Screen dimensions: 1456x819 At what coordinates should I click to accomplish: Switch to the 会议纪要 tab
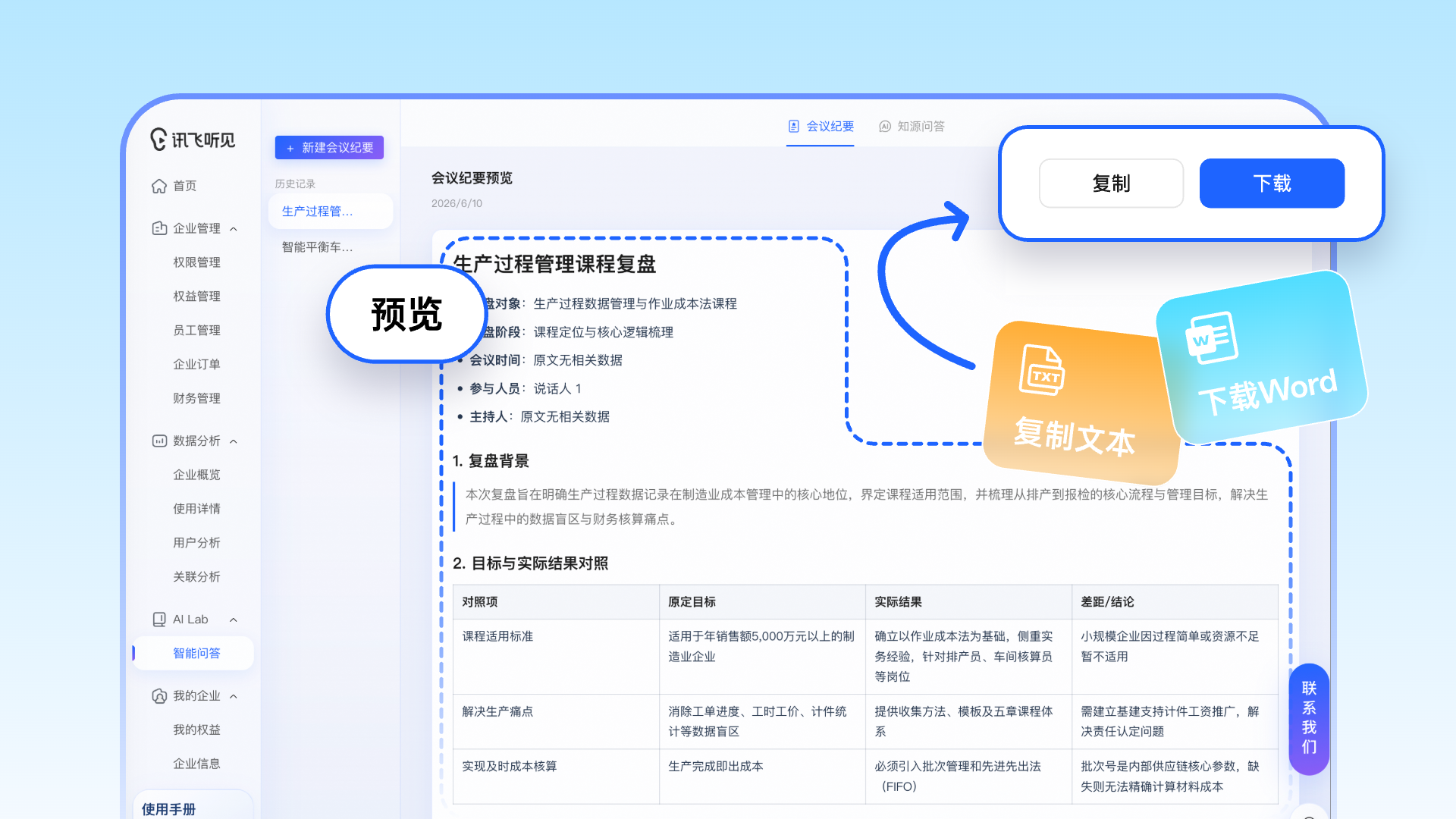coord(821,127)
